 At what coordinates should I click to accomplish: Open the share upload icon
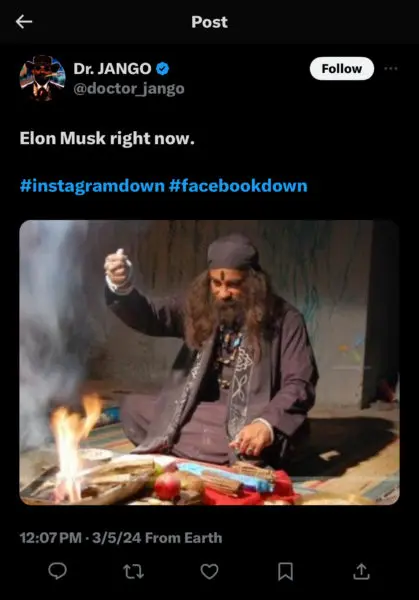click(x=361, y=571)
